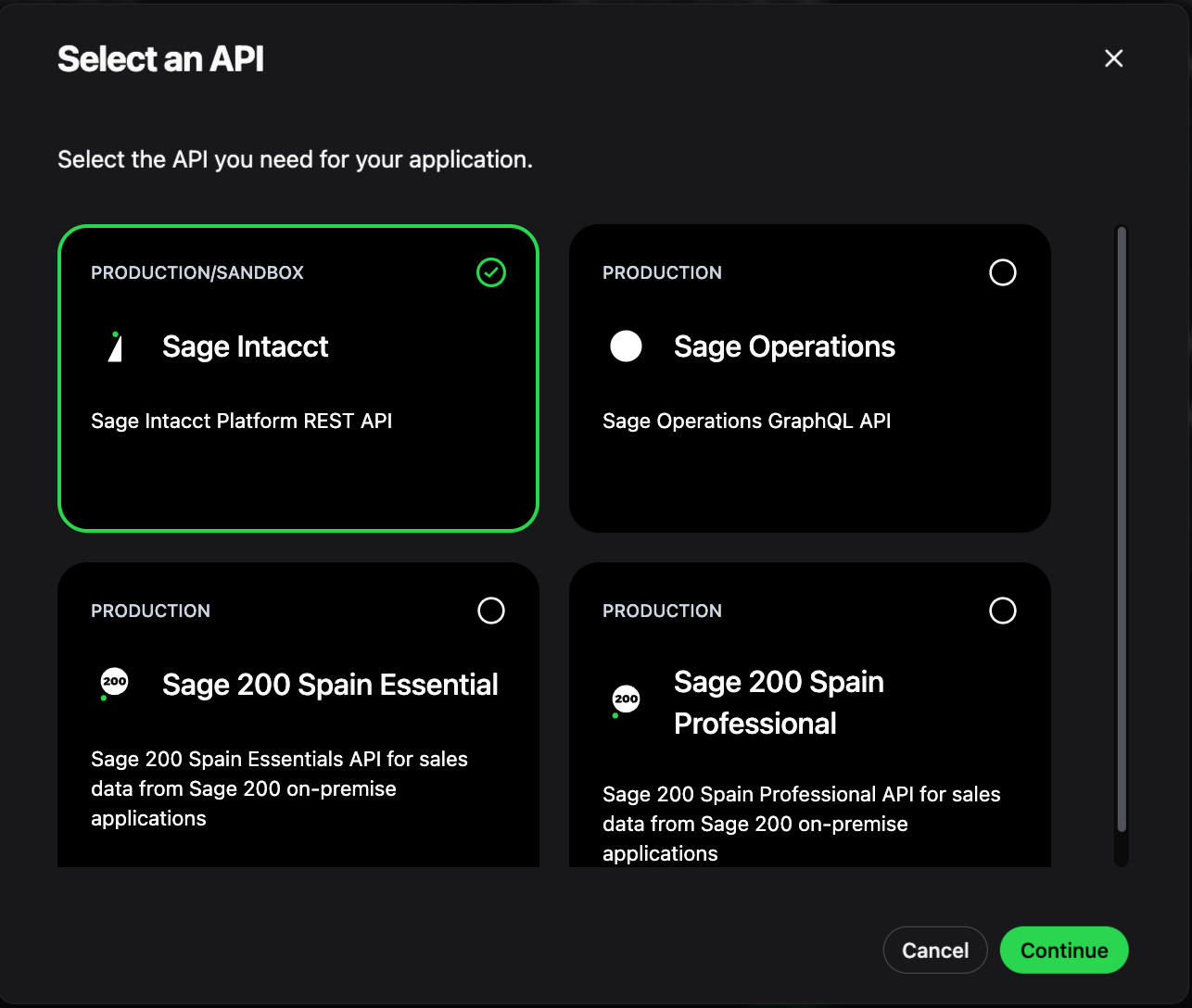Click the Cancel button

(x=935, y=951)
